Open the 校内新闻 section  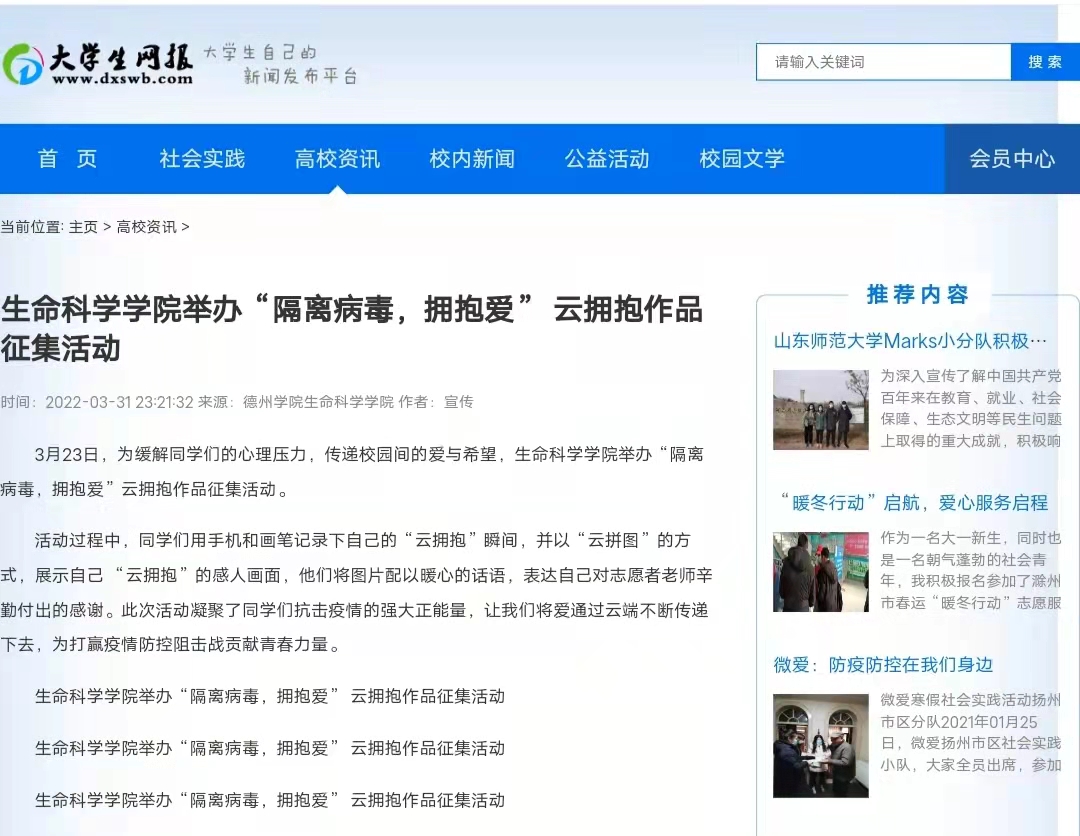pos(471,159)
